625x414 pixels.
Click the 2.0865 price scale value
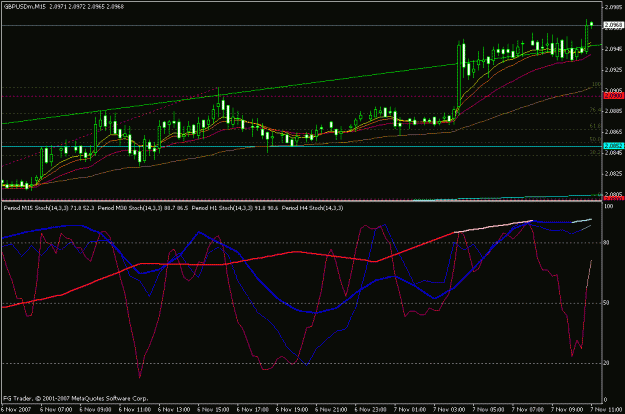614,132
